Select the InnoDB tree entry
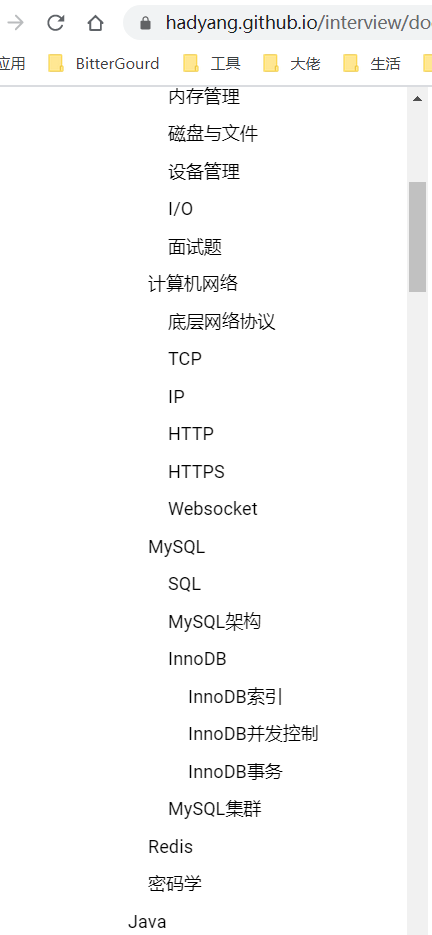Viewport: 432px width, 935px height. [x=197, y=659]
